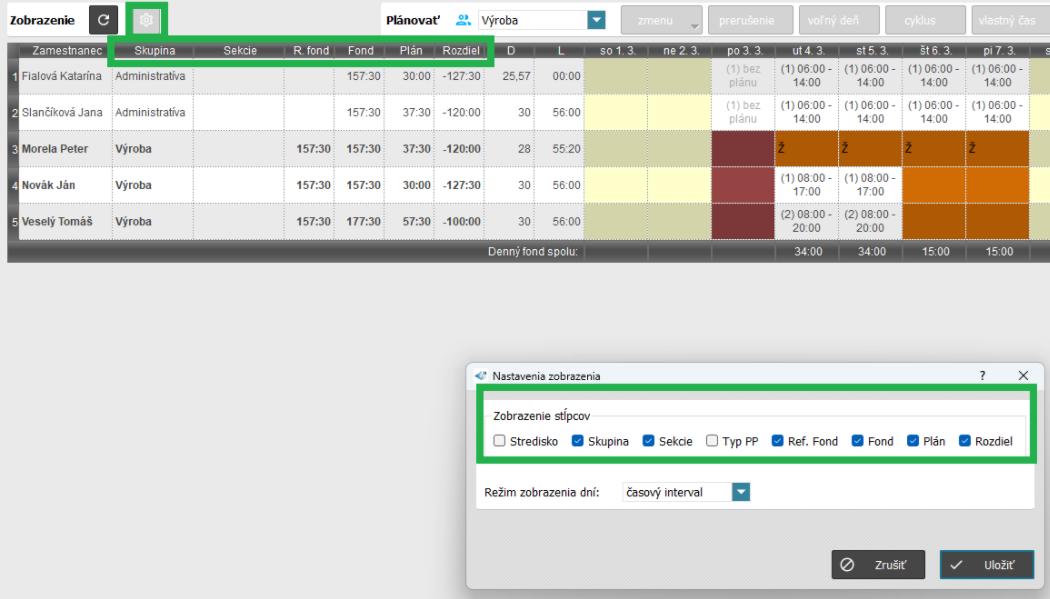Click the help question mark in dialog

983,374
